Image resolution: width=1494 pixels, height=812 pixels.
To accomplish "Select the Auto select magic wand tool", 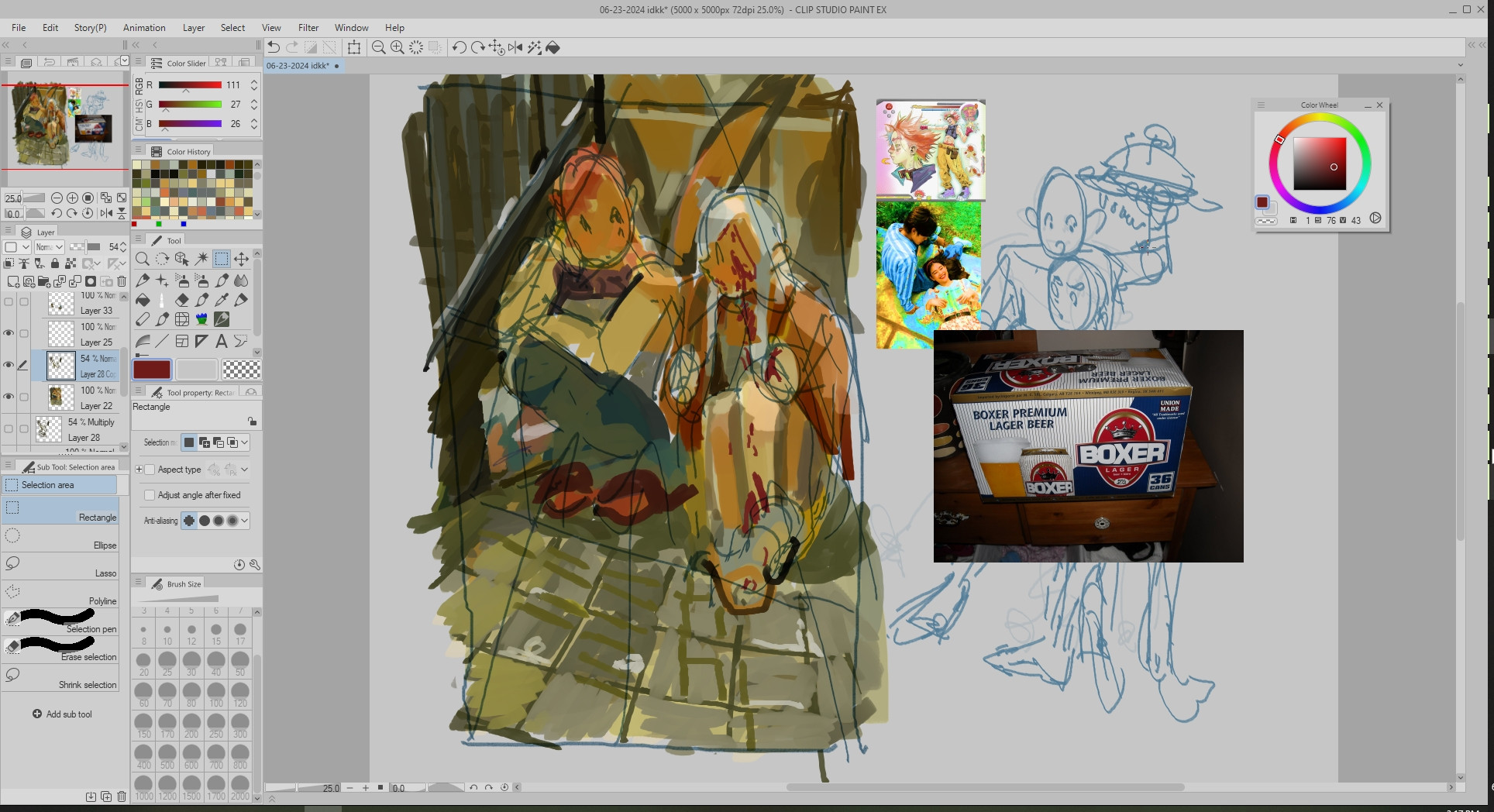I will pyautogui.click(x=201, y=259).
